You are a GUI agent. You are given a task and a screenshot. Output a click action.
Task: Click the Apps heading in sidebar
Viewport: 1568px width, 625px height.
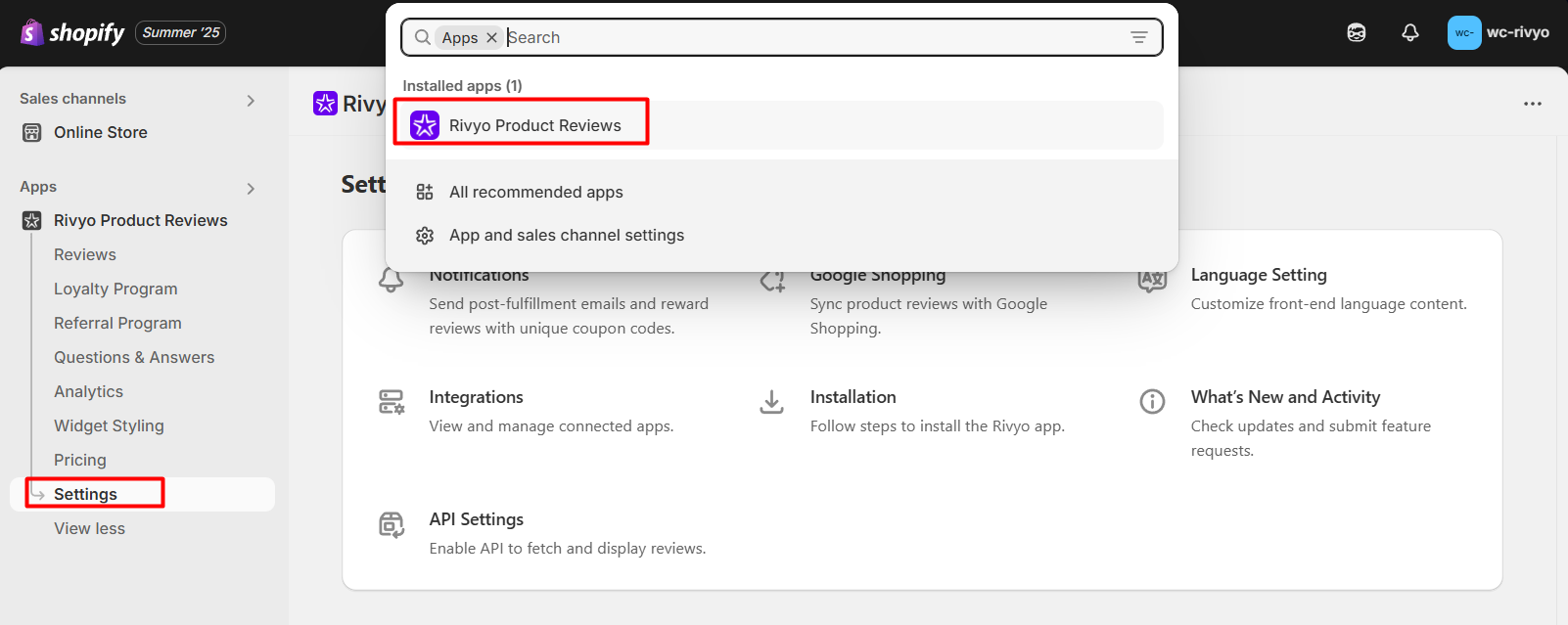click(x=38, y=187)
